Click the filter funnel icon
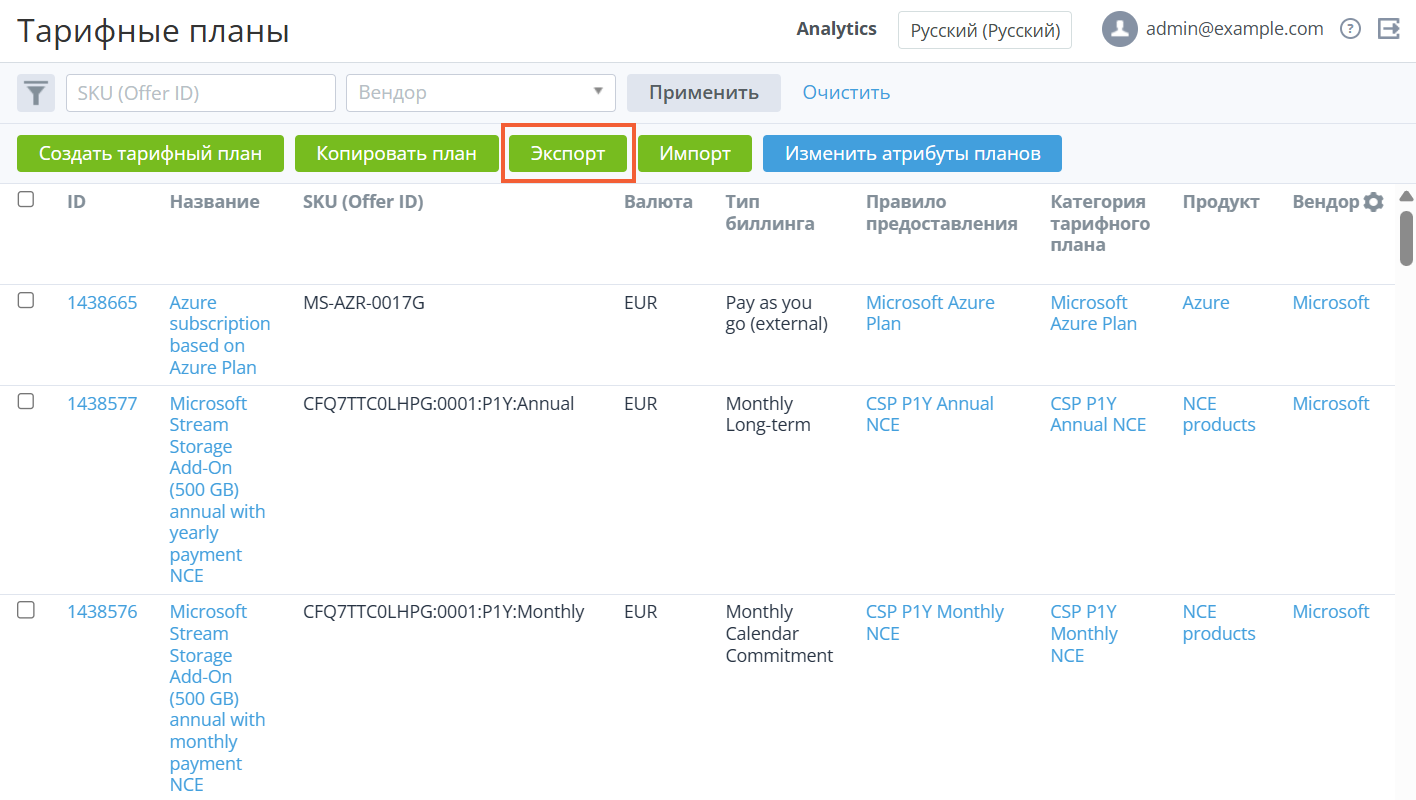Viewport: 1416px width, 800px height. (36, 93)
